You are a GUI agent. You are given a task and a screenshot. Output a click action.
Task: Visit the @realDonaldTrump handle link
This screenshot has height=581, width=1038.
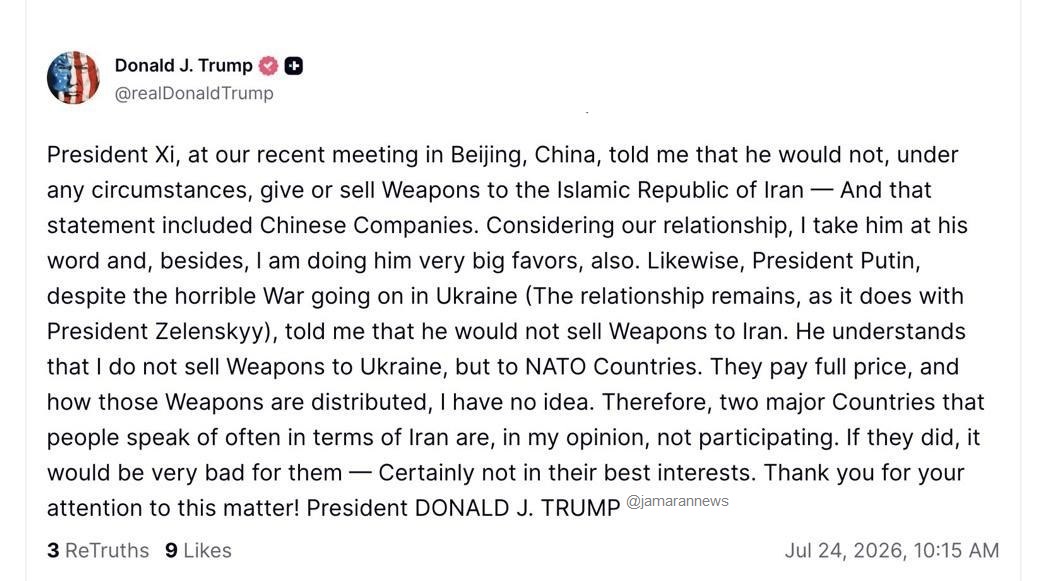click(194, 93)
